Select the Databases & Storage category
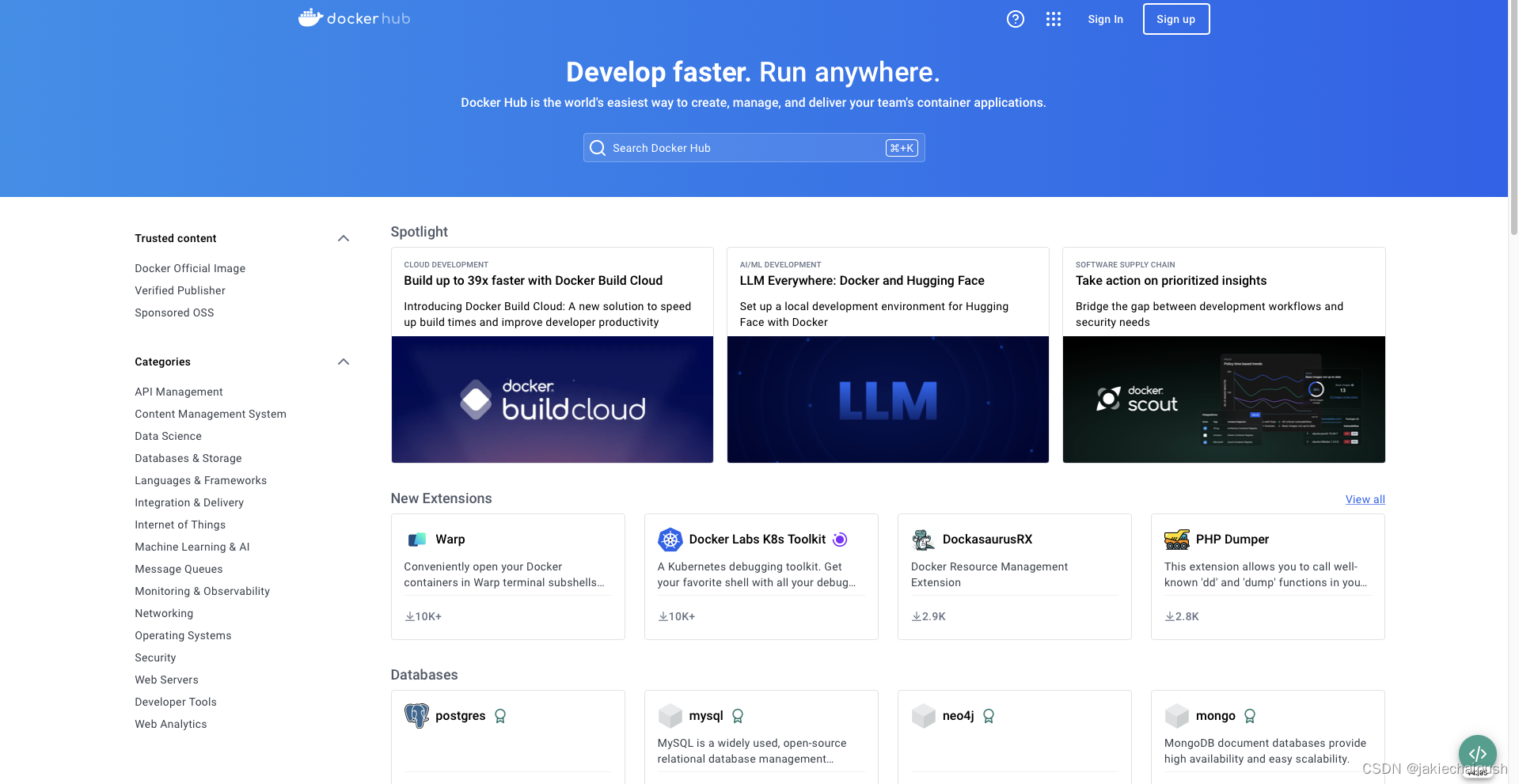Screen dimensions: 1519x784 click(188, 458)
